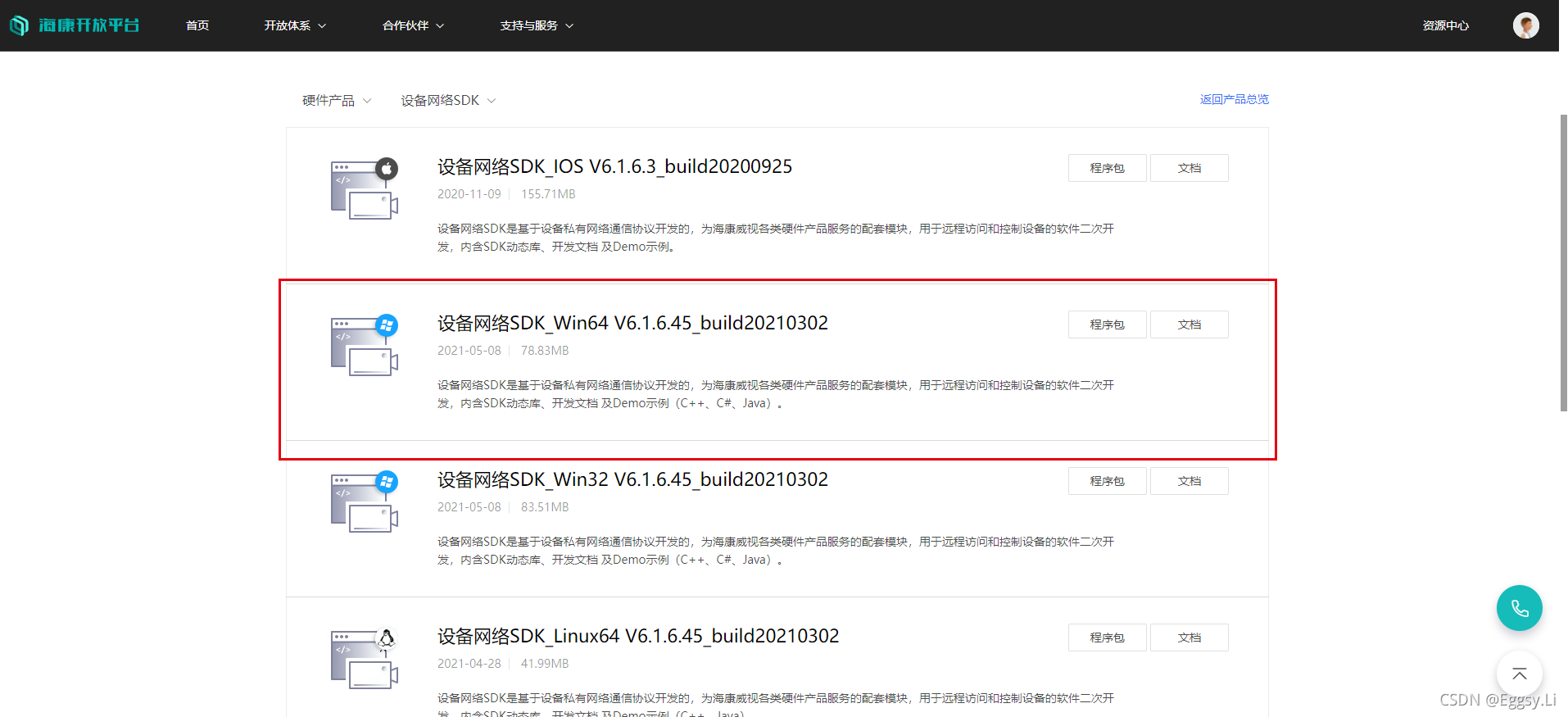Open the 支持与服务 navigation menu
This screenshot has height=717, width=1568.
537,25
